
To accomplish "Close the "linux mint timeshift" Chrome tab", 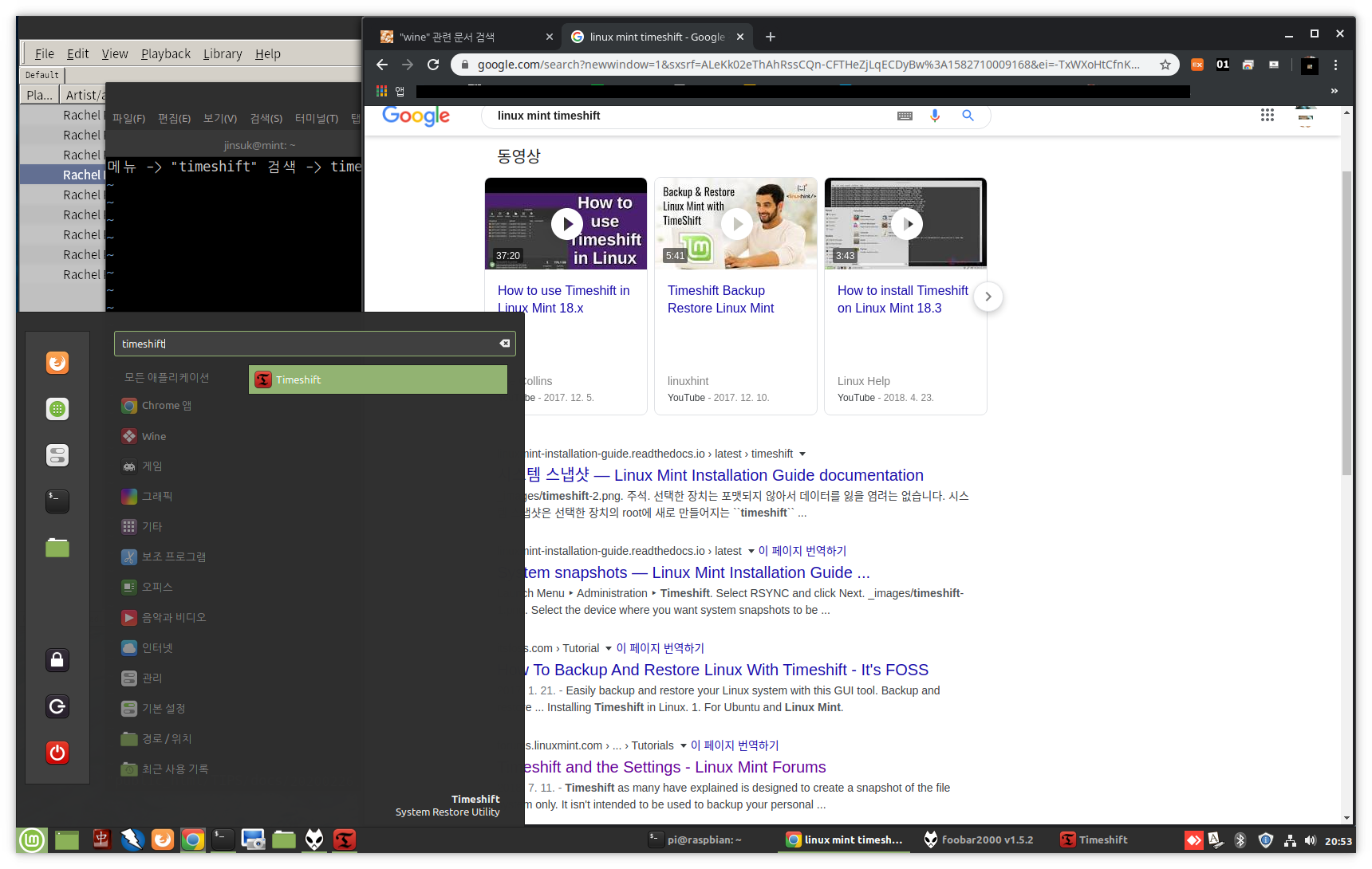I will (x=740, y=37).
